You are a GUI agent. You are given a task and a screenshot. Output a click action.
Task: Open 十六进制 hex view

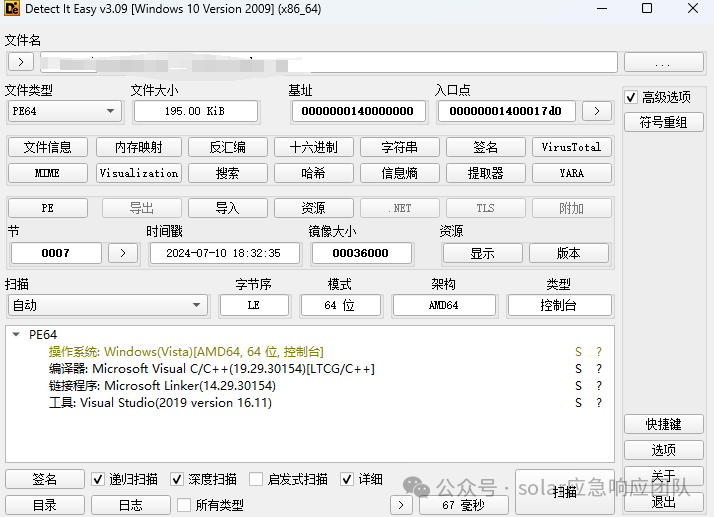(x=314, y=147)
